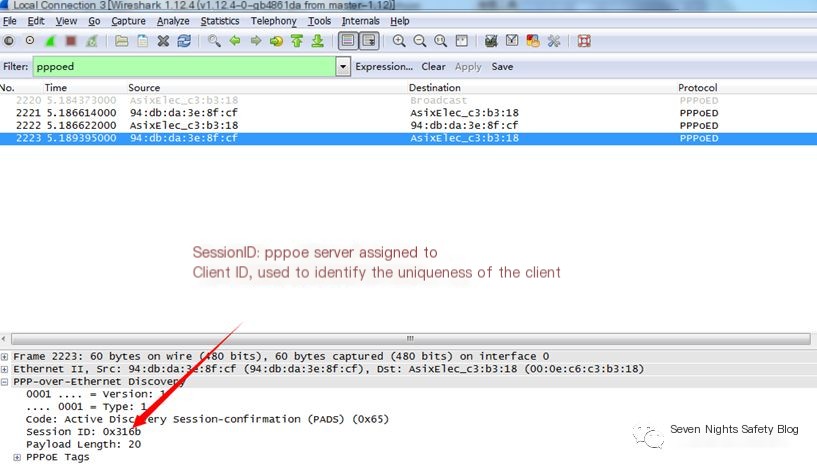Open the Analyze menu
This screenshot has width=817, height=472.
point(173,21)
